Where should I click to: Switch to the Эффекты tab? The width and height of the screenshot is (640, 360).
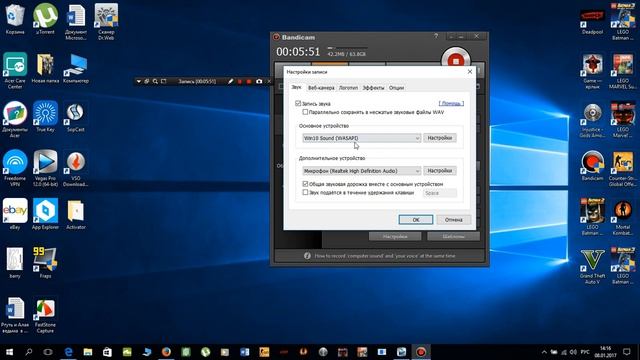(x=373, y=88)
